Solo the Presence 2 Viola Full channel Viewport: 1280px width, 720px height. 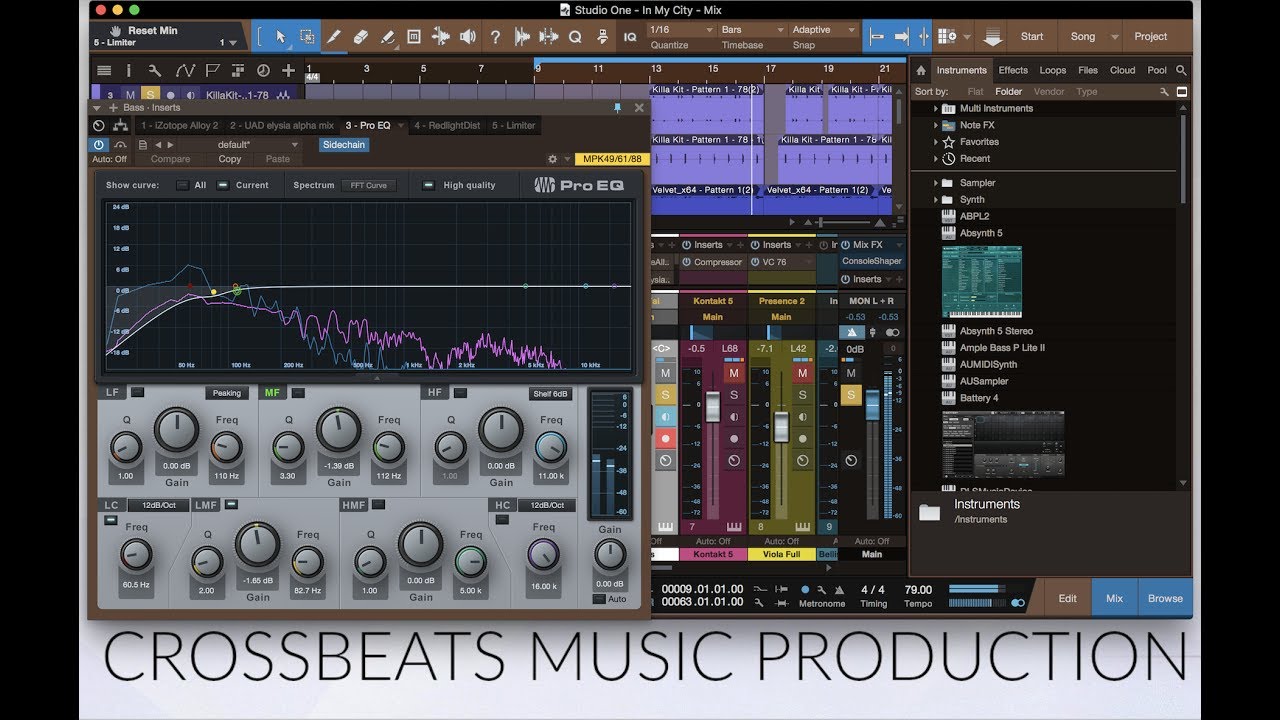802,395
